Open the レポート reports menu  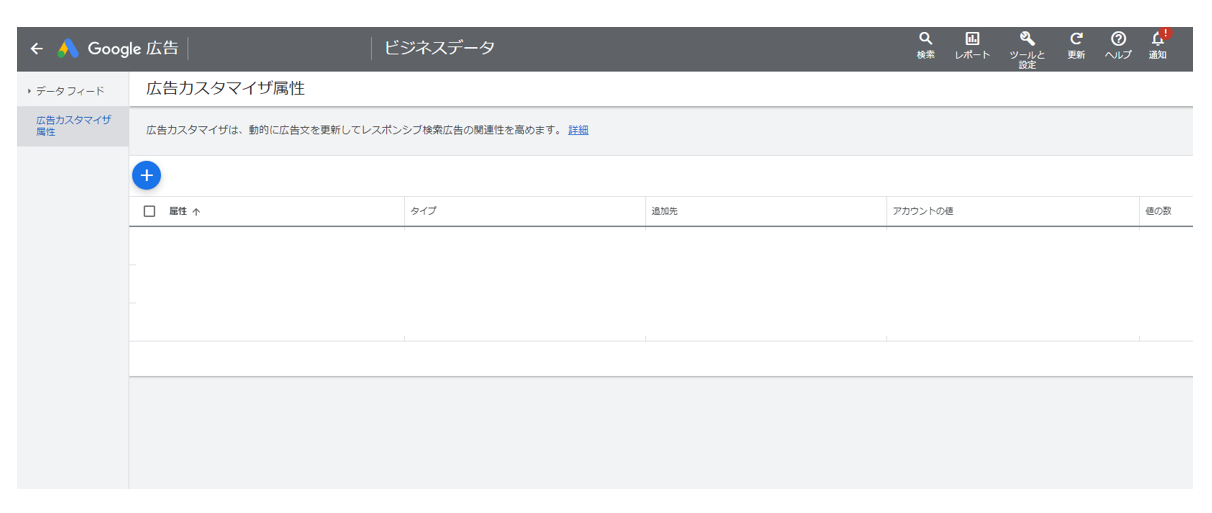point(972,46)
